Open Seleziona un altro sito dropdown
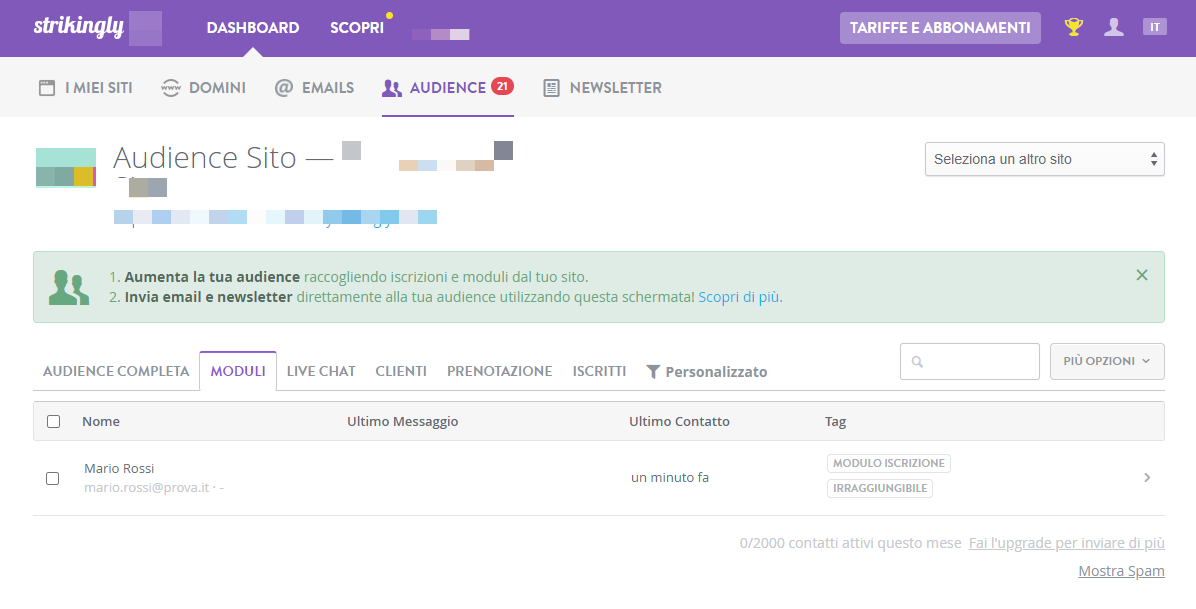 (1044, 160)
